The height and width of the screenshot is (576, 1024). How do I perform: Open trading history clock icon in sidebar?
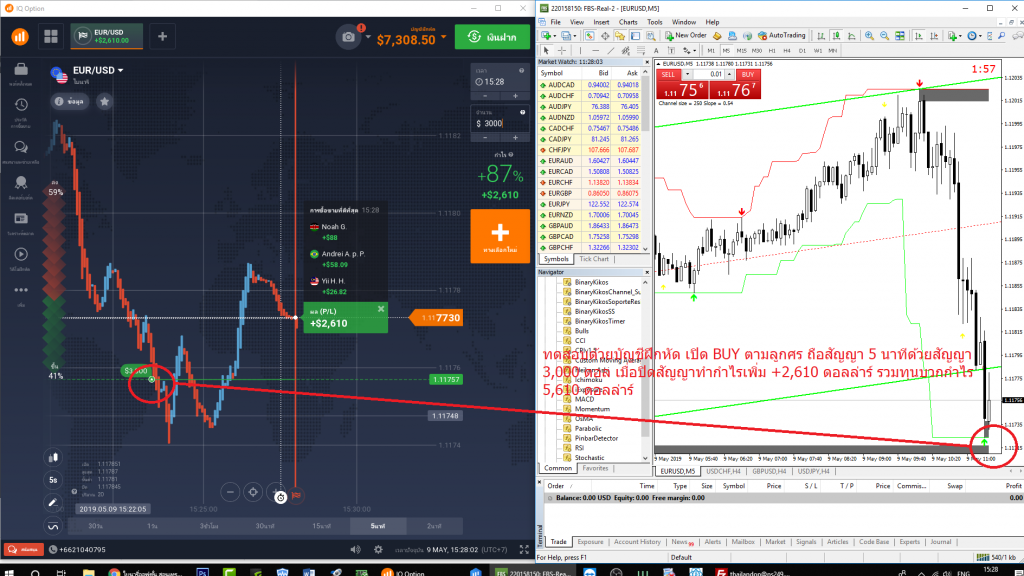[21, 104]
